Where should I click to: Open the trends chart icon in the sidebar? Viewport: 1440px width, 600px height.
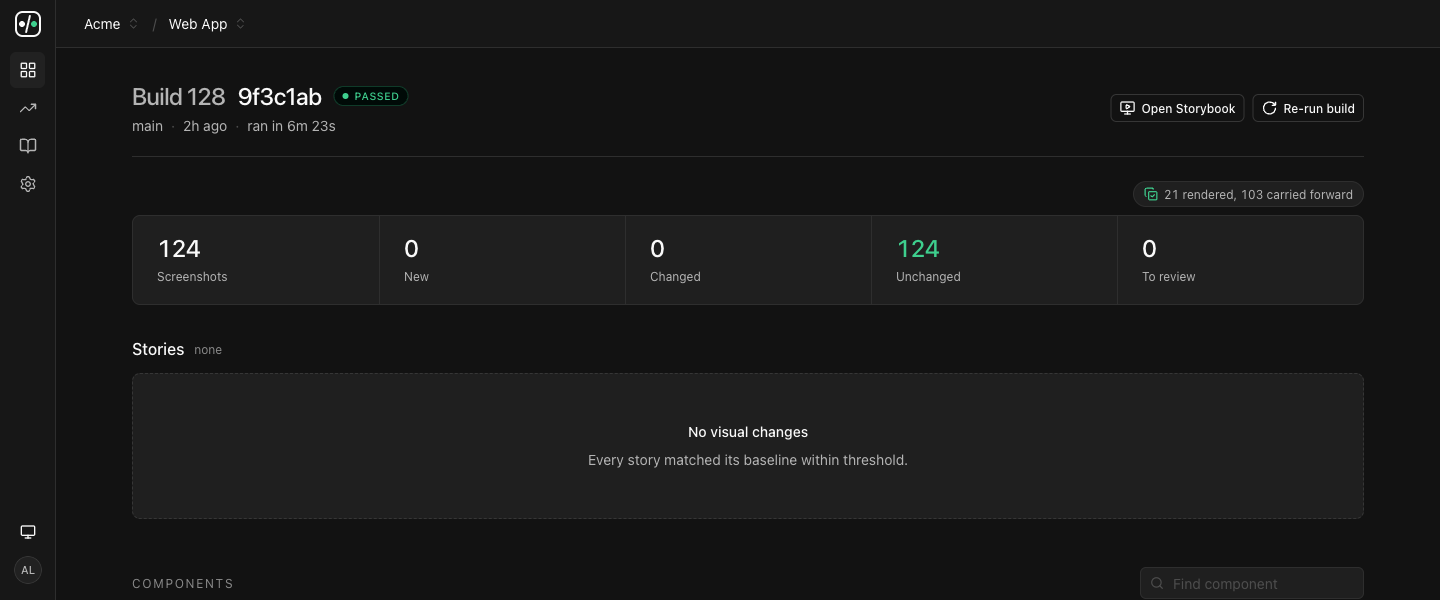coord(28,108)
